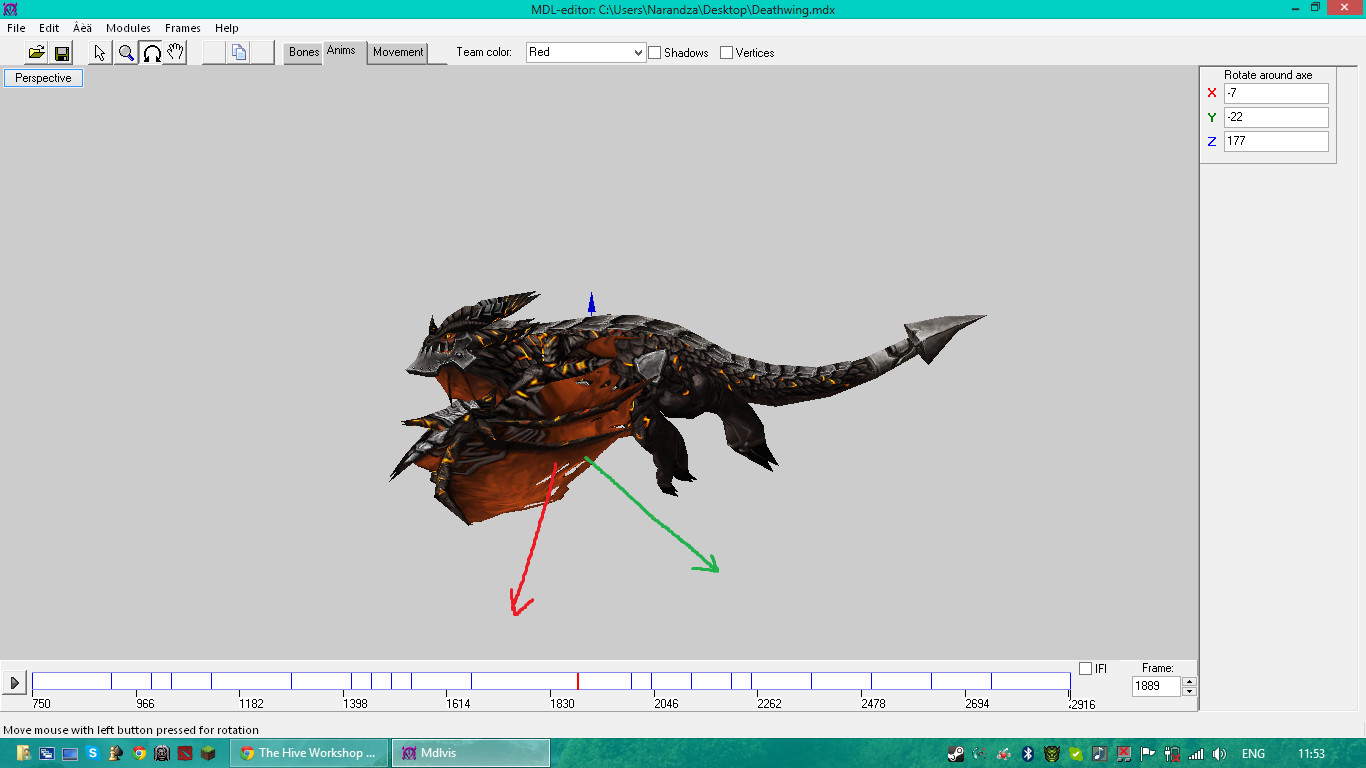Open the Help menu

click(x=227, y=28)
